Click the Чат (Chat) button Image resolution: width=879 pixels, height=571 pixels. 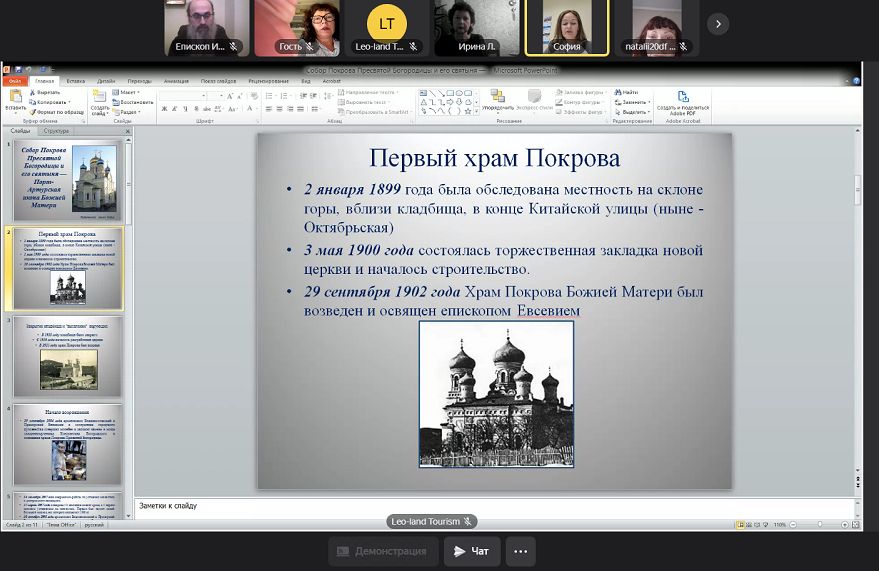[x=471, y=551]
